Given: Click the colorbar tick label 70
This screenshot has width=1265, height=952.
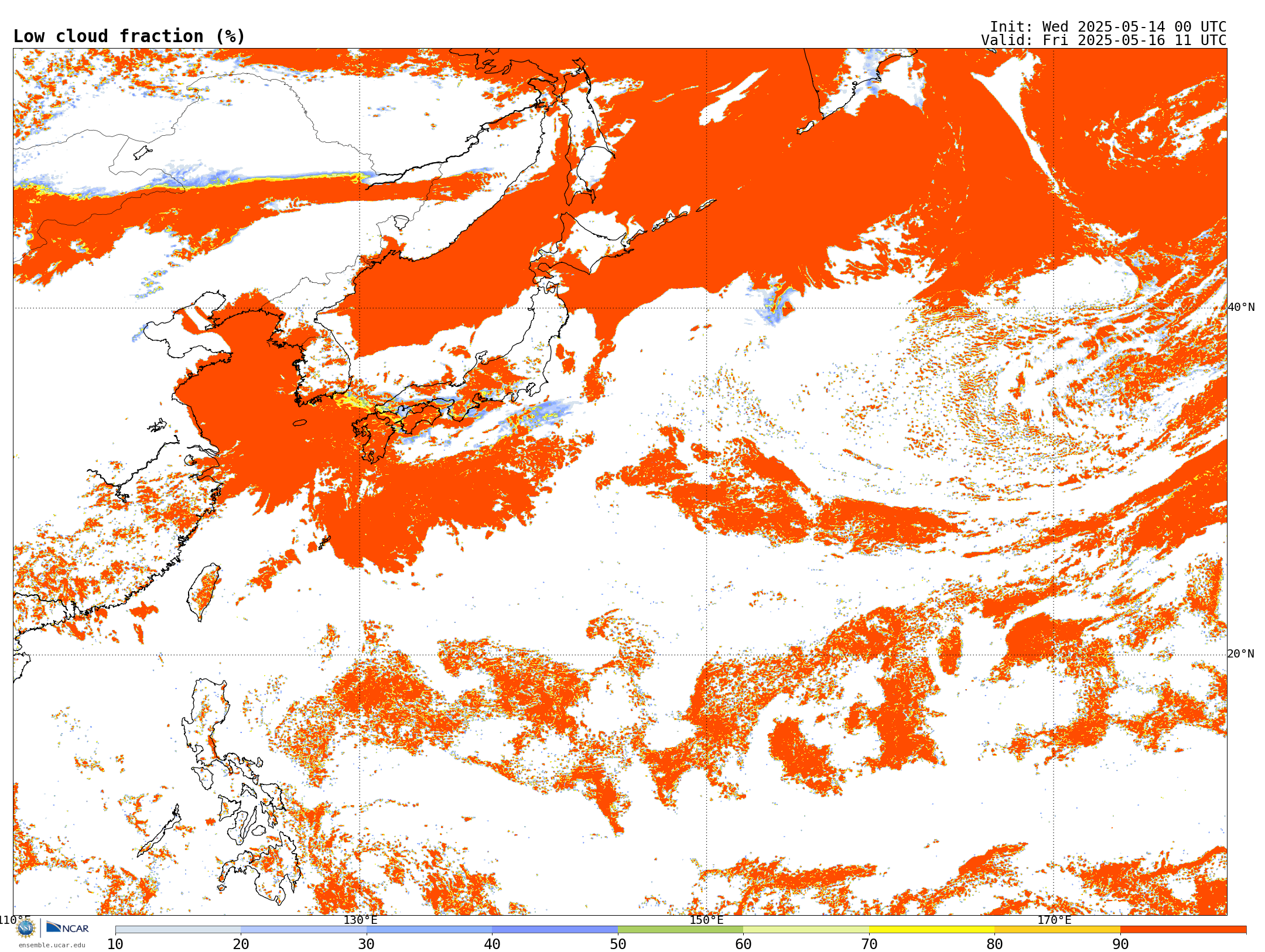Looking at the screenshot, I should (x=869, y=944).
